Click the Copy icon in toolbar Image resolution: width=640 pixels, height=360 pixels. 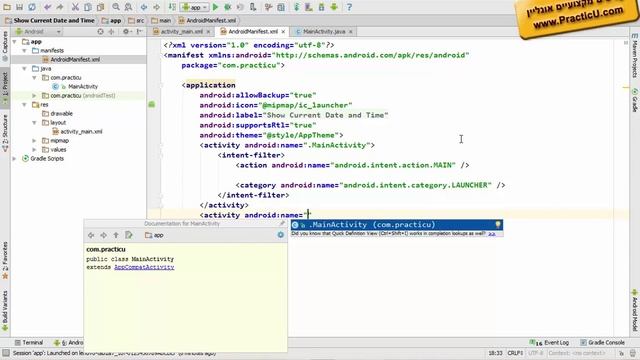click(x=88, y=7)
